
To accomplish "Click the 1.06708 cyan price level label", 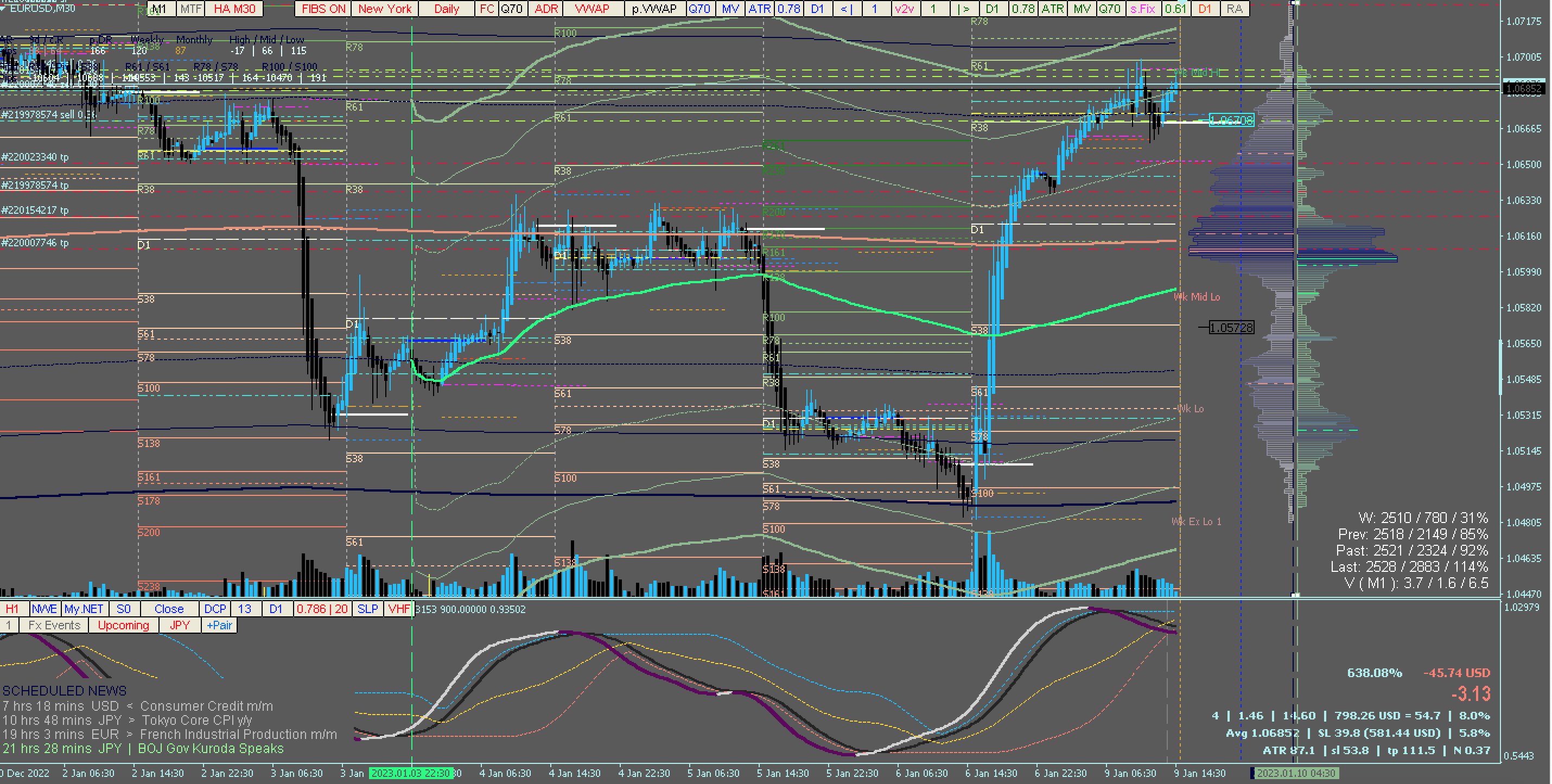I will (x=1231, y=121).
